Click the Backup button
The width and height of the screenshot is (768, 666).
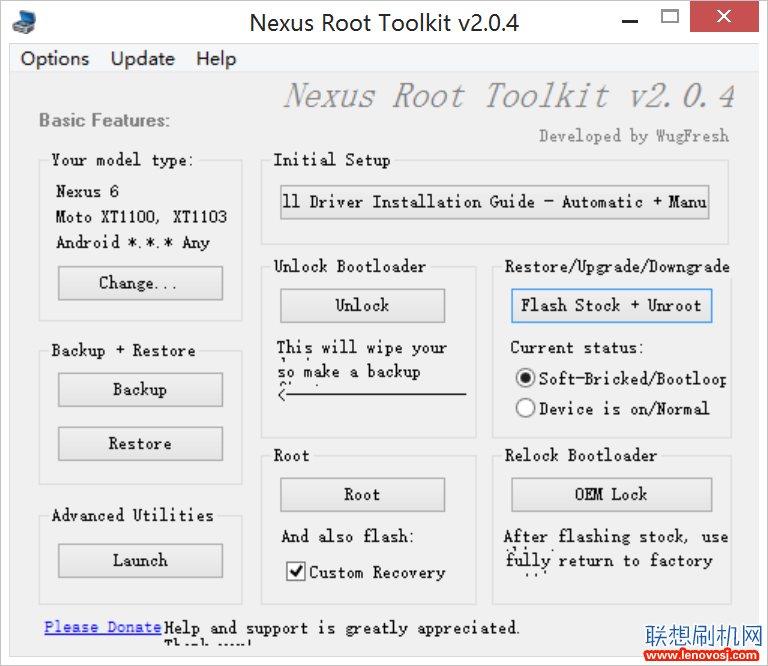pyautogui.click(x=141, y=390)
